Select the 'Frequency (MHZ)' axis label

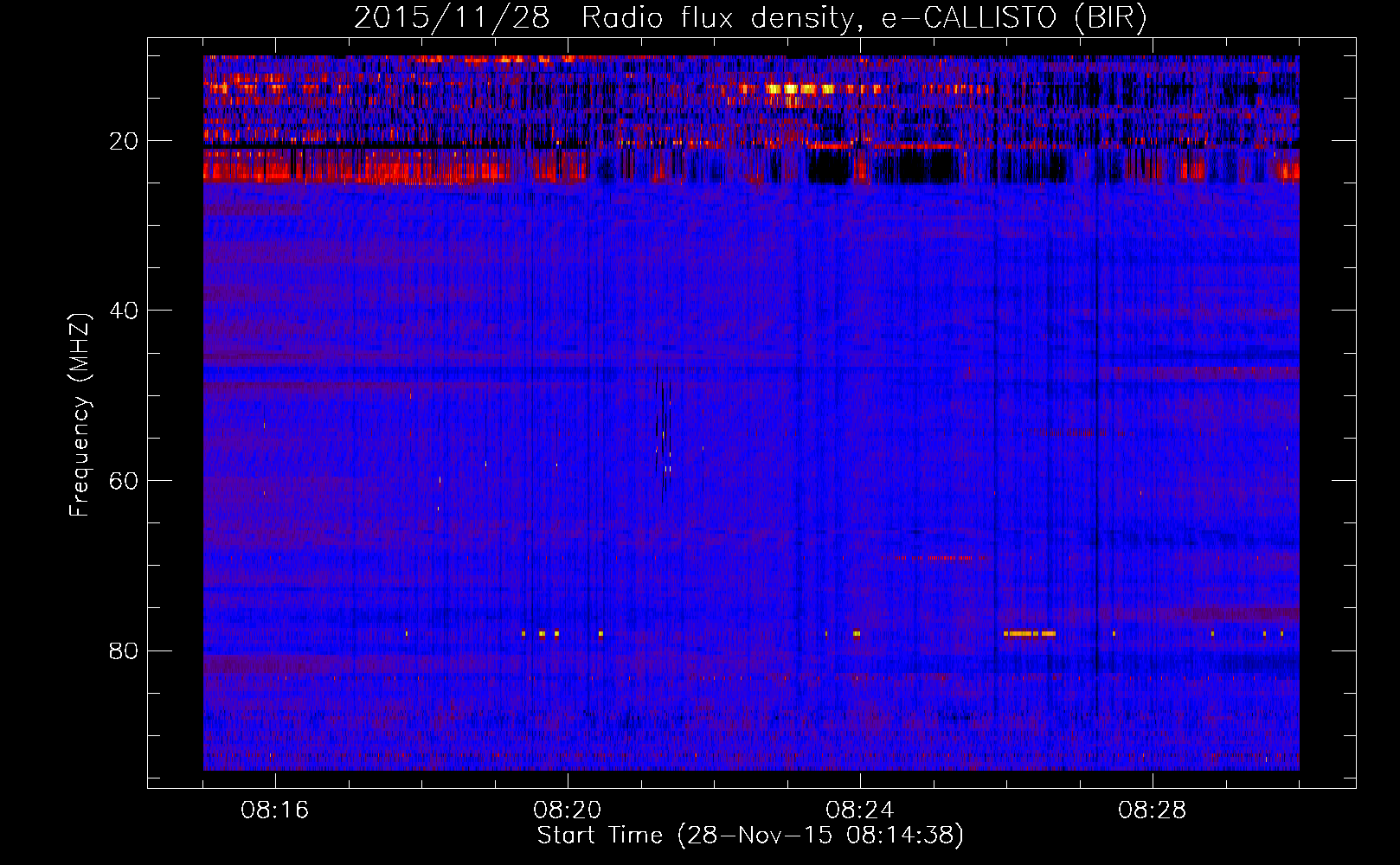point(80,416)
